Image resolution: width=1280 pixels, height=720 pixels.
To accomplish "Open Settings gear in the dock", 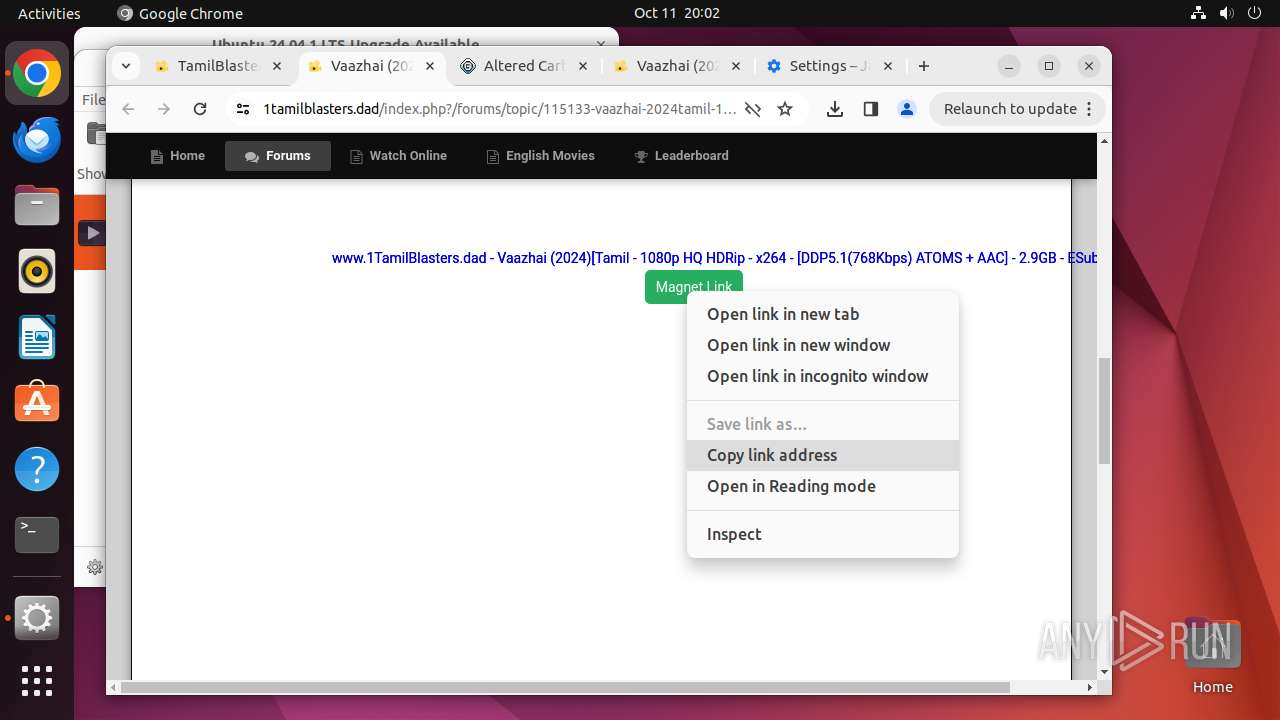I will point(37,619).
